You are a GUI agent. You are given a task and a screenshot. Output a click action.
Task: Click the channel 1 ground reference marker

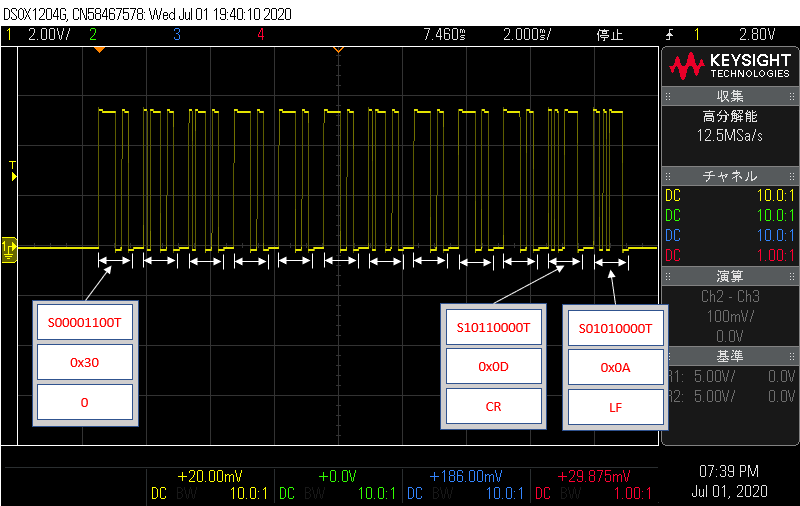pyautogui.click(x=9, y=247)
